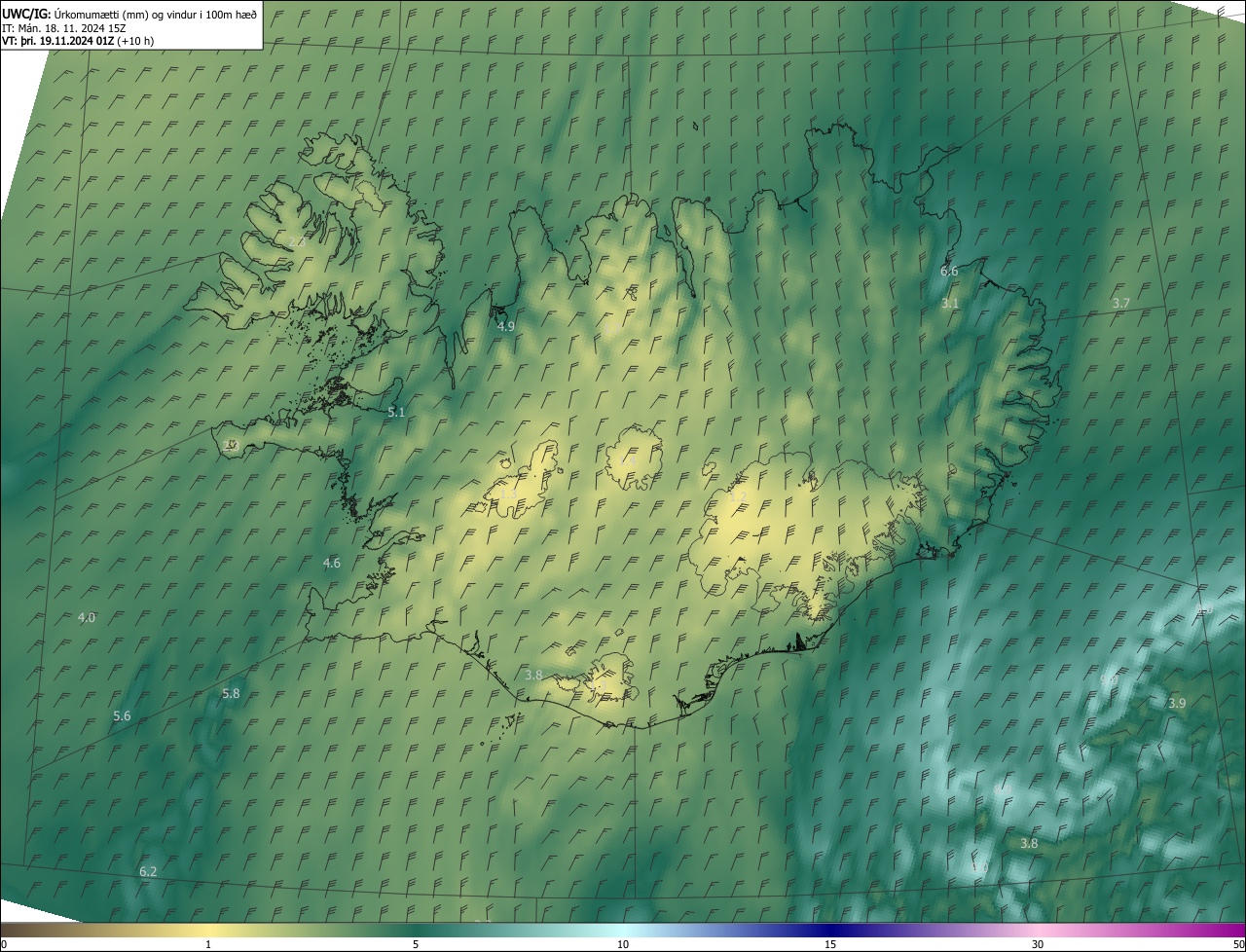
Task: Click the 5 tick label on the color scale
Action: coord(416,945)
